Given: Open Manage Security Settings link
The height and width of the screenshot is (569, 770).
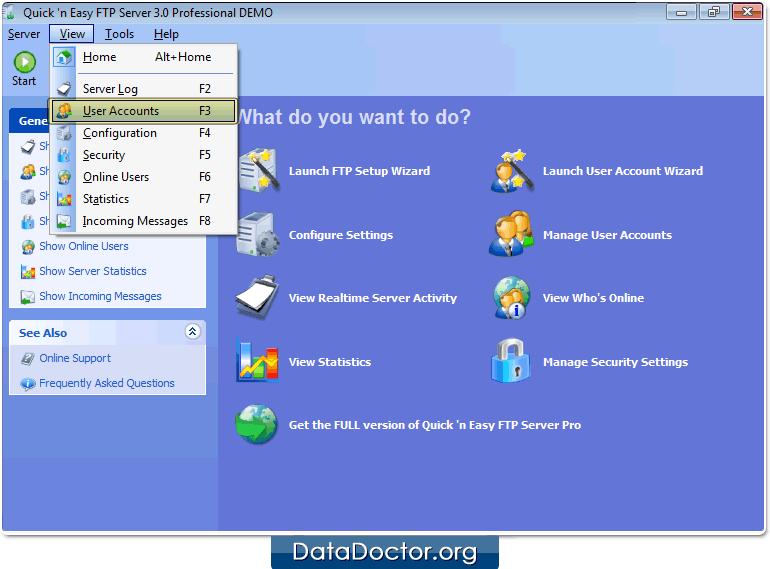Looking at the screenshot, I should click(x=615, y=362).
